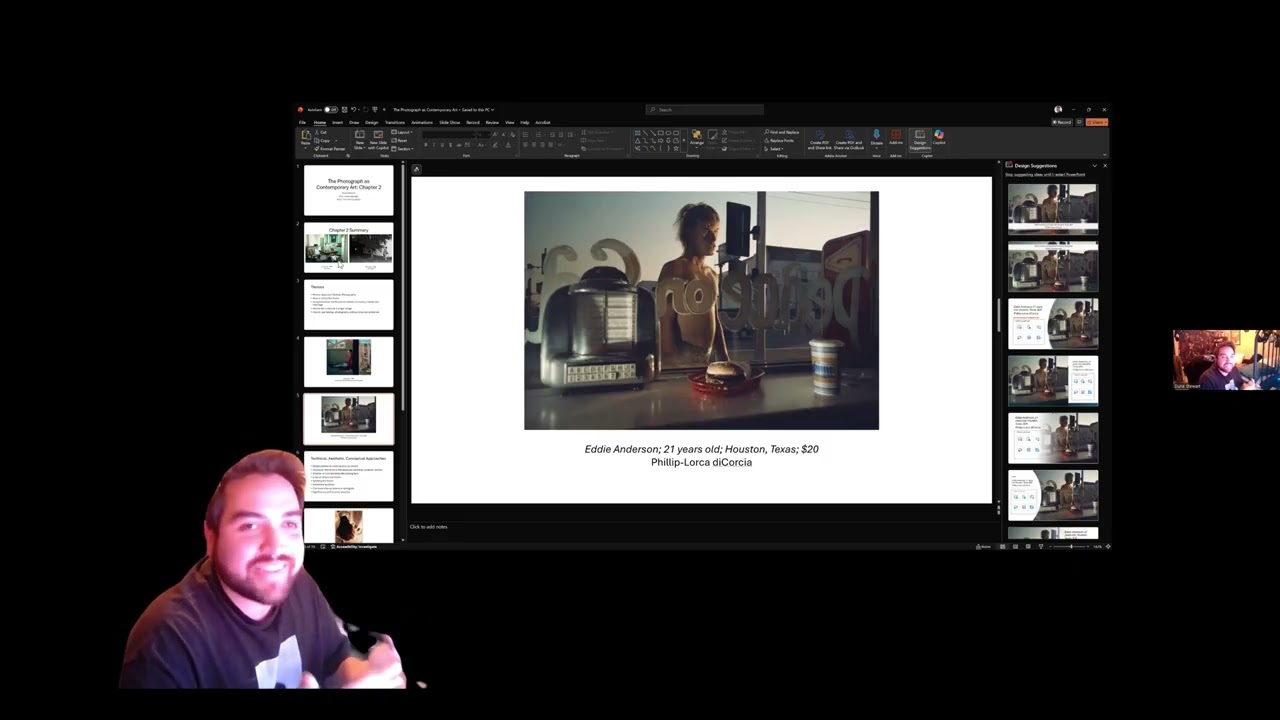Click Find and Replace
This screenshot has width=1280, height=720.
coord(783,132)
